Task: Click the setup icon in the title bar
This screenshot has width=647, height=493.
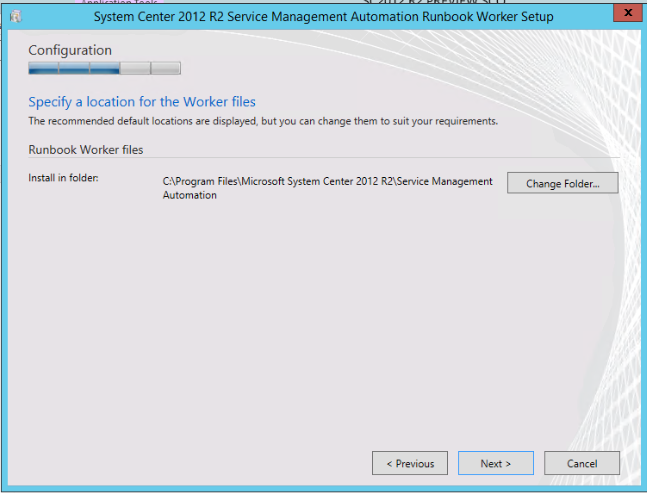Action: click(x=15, y=14)
